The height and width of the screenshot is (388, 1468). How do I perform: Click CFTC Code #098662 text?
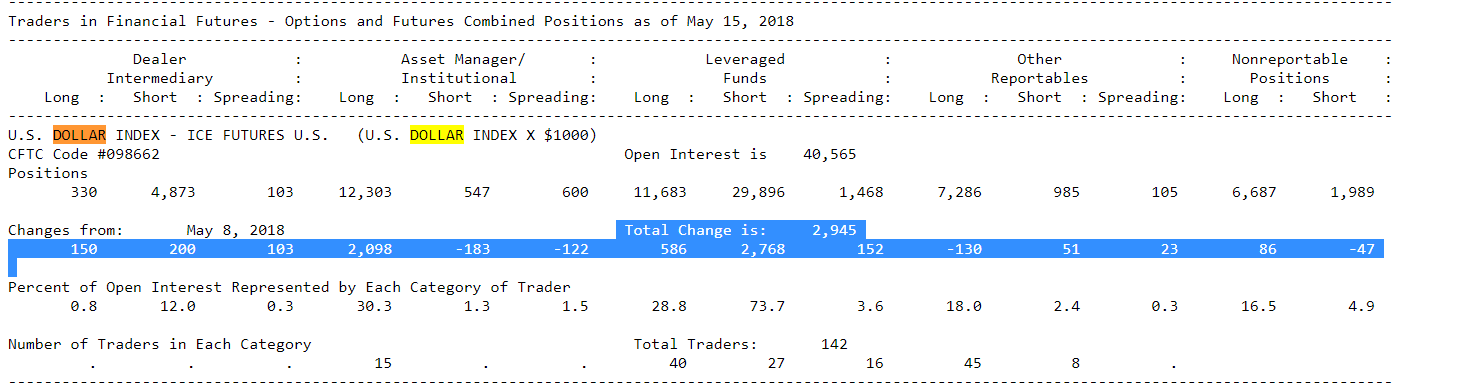click(x=84, y=154)
